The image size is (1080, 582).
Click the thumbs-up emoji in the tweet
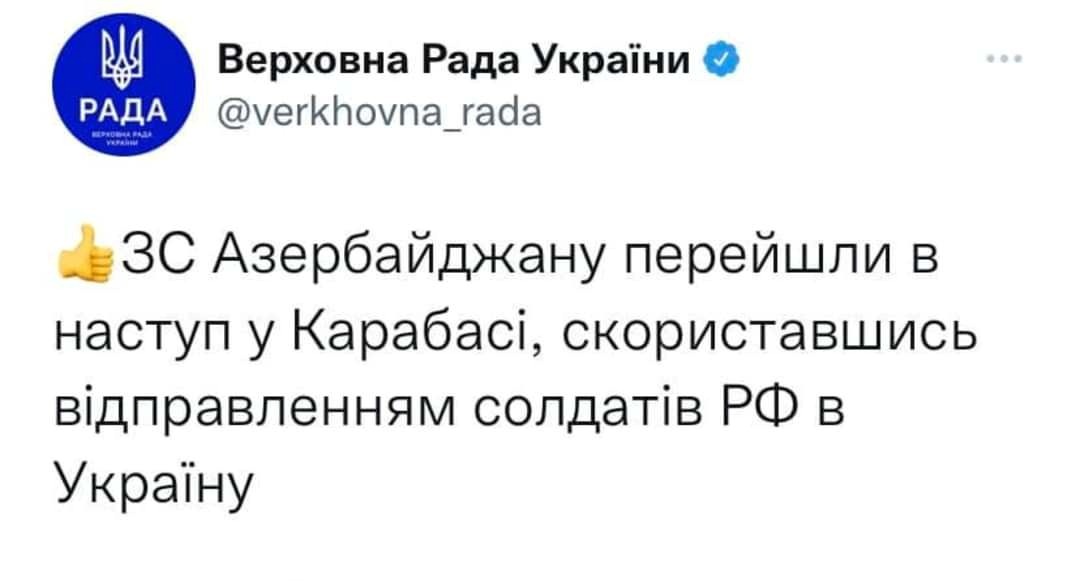[x=85, y=254]
